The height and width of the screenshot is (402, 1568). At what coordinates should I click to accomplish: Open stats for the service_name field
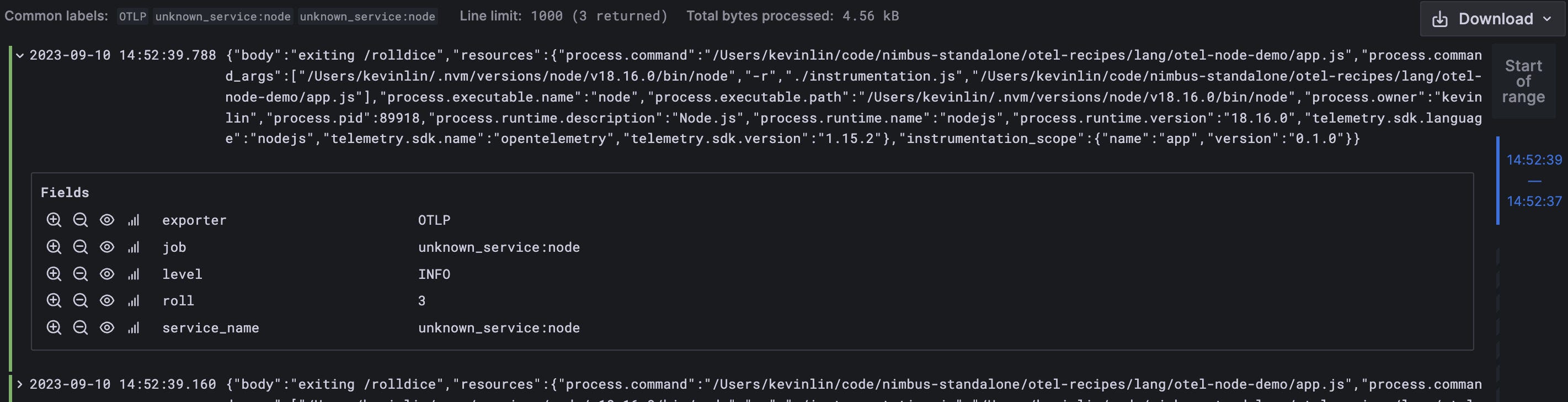[x=135, y=327]
